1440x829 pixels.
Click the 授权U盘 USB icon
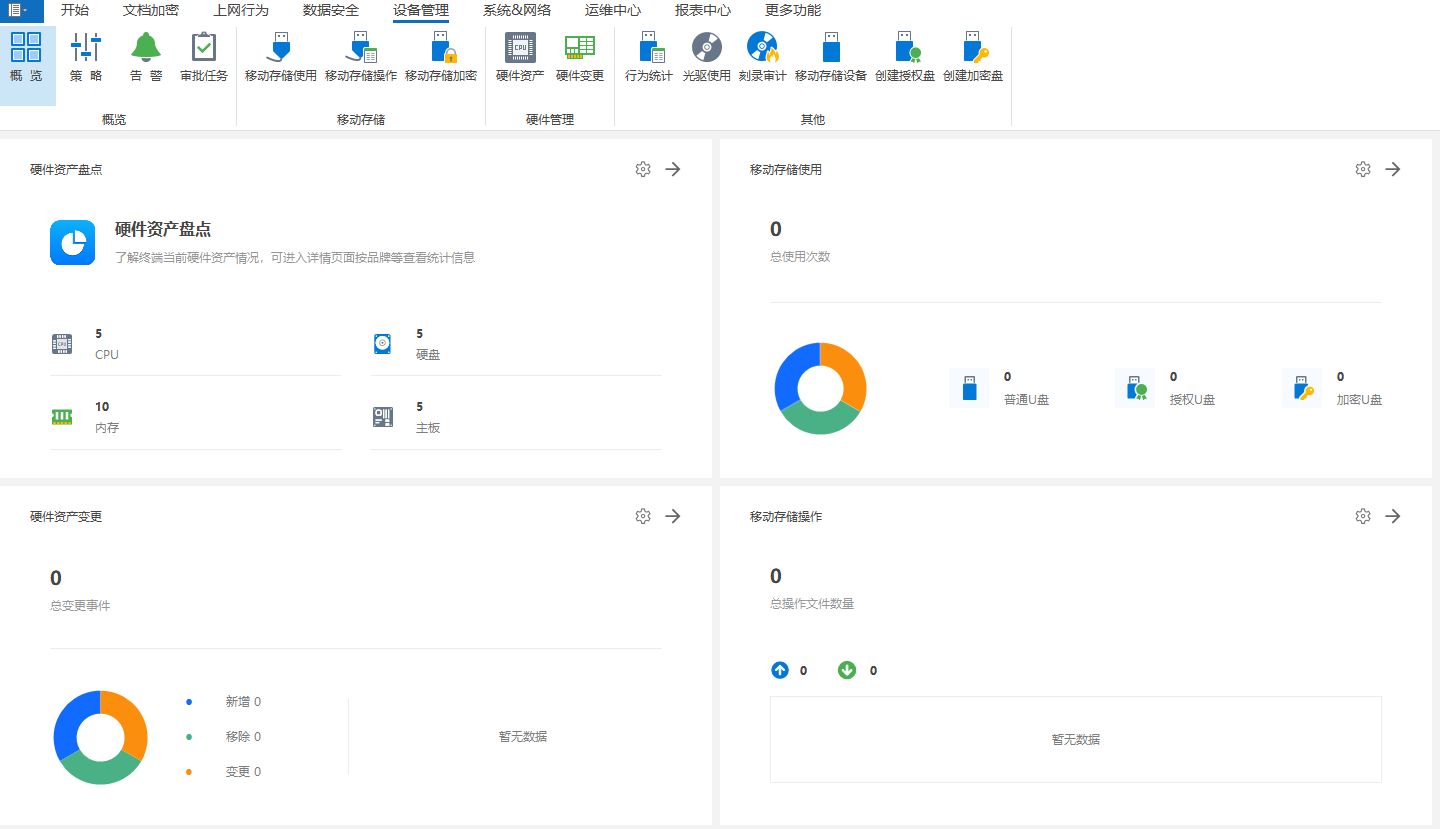click(x=1135, y=388)
